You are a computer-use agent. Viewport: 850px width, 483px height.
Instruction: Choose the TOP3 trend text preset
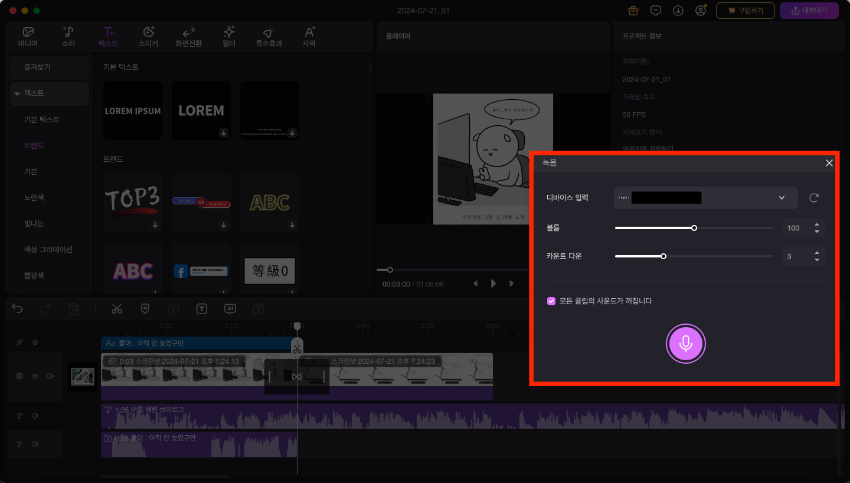(x=132, y=202)
